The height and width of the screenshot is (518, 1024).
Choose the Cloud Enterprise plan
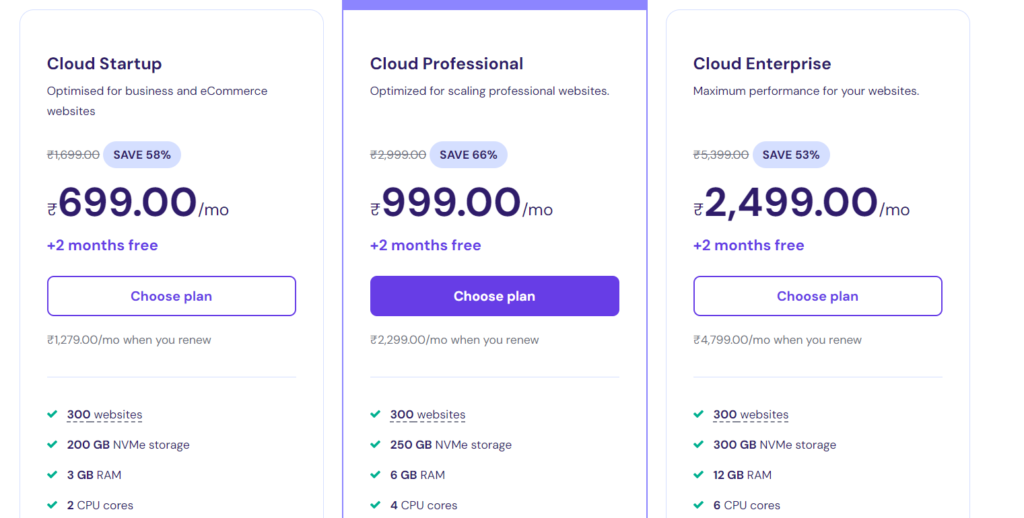click(x=818, y=296)
